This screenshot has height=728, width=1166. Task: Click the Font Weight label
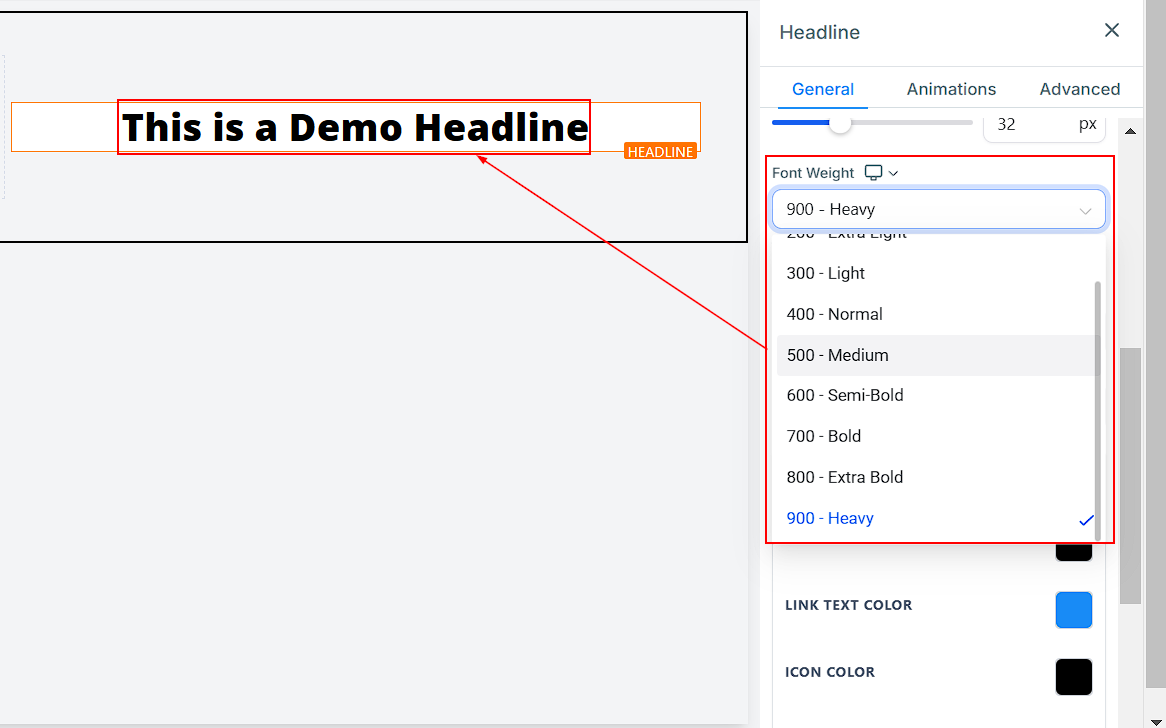point(813,173)
